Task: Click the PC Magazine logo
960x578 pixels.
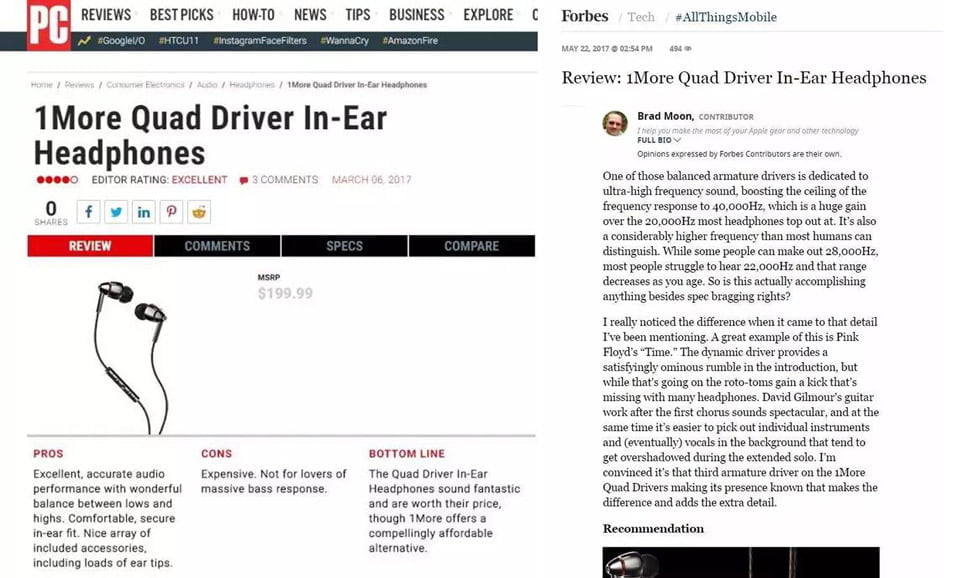Action: tap(48, 24)
